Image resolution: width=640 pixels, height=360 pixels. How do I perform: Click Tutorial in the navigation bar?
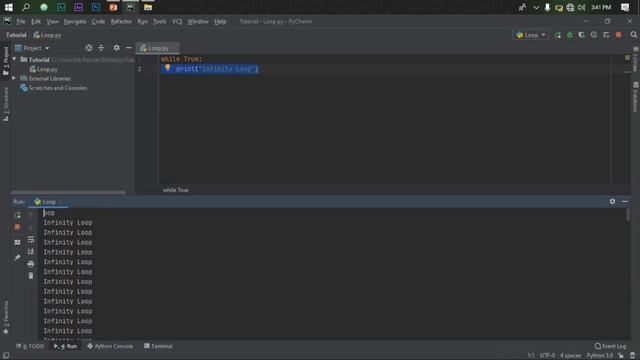pos(16,35)
